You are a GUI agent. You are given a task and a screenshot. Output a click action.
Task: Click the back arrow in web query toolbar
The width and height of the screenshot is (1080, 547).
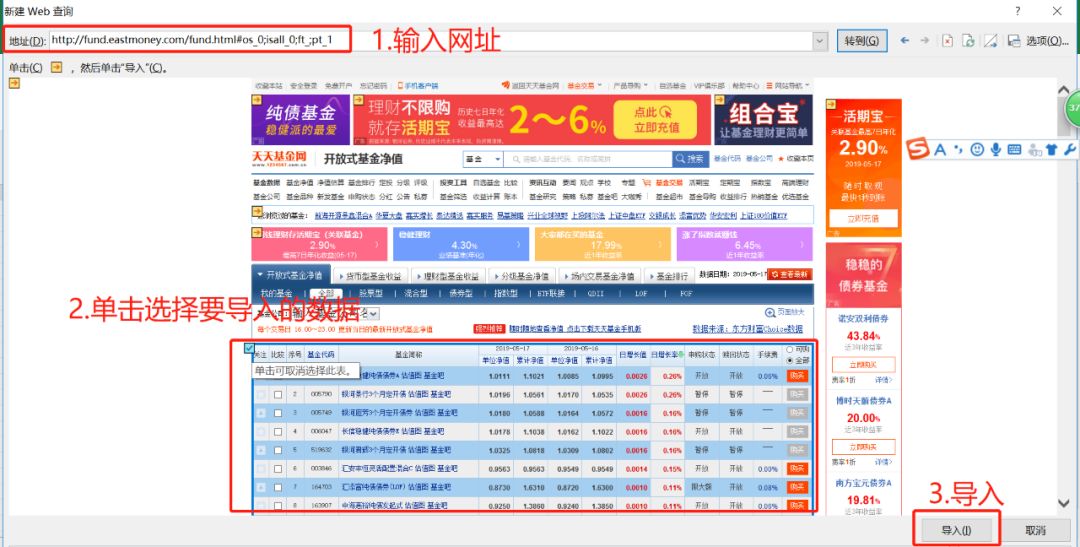pyautogui.click(x=905, y=41)
